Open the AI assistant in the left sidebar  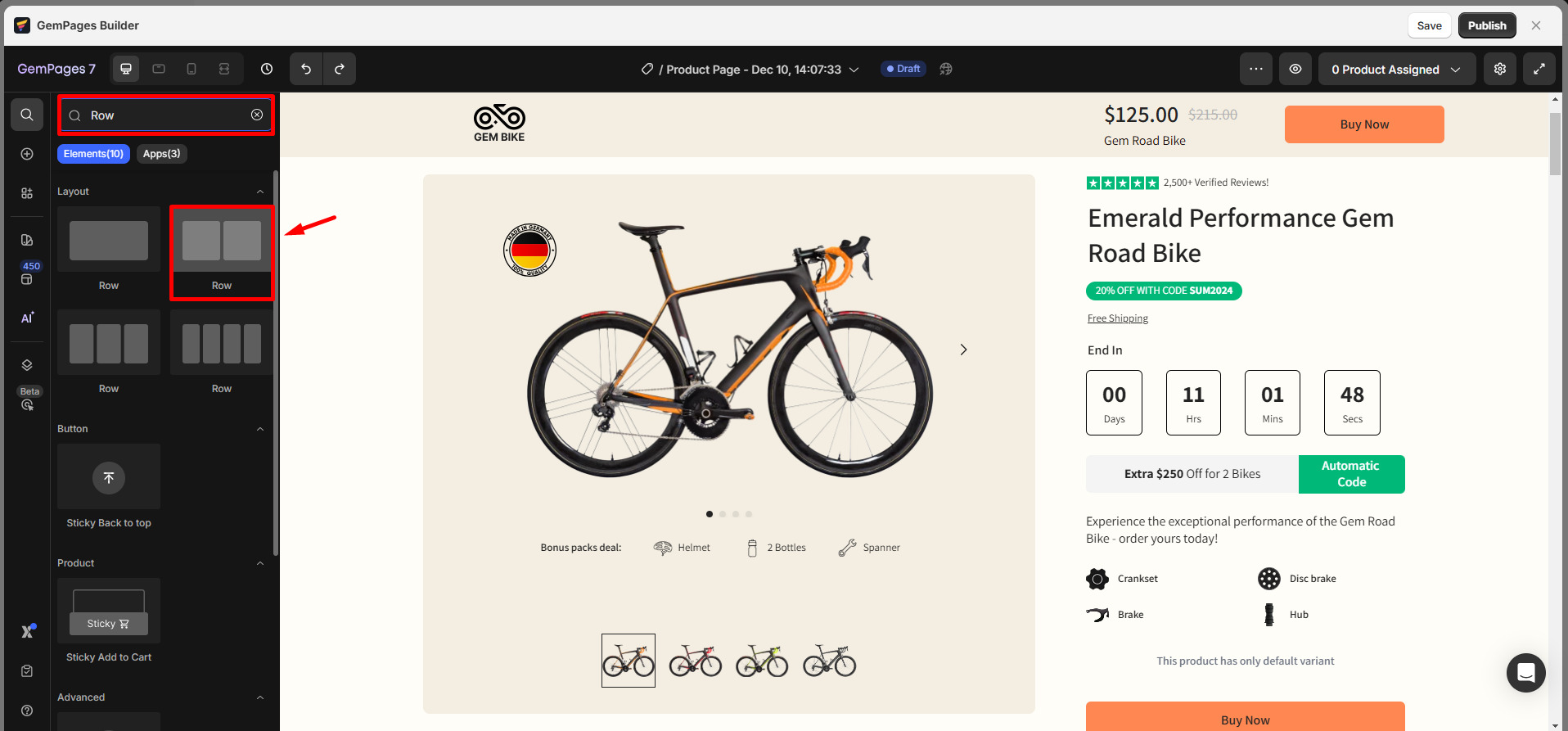pyautogui.click(x=27, y=318)
